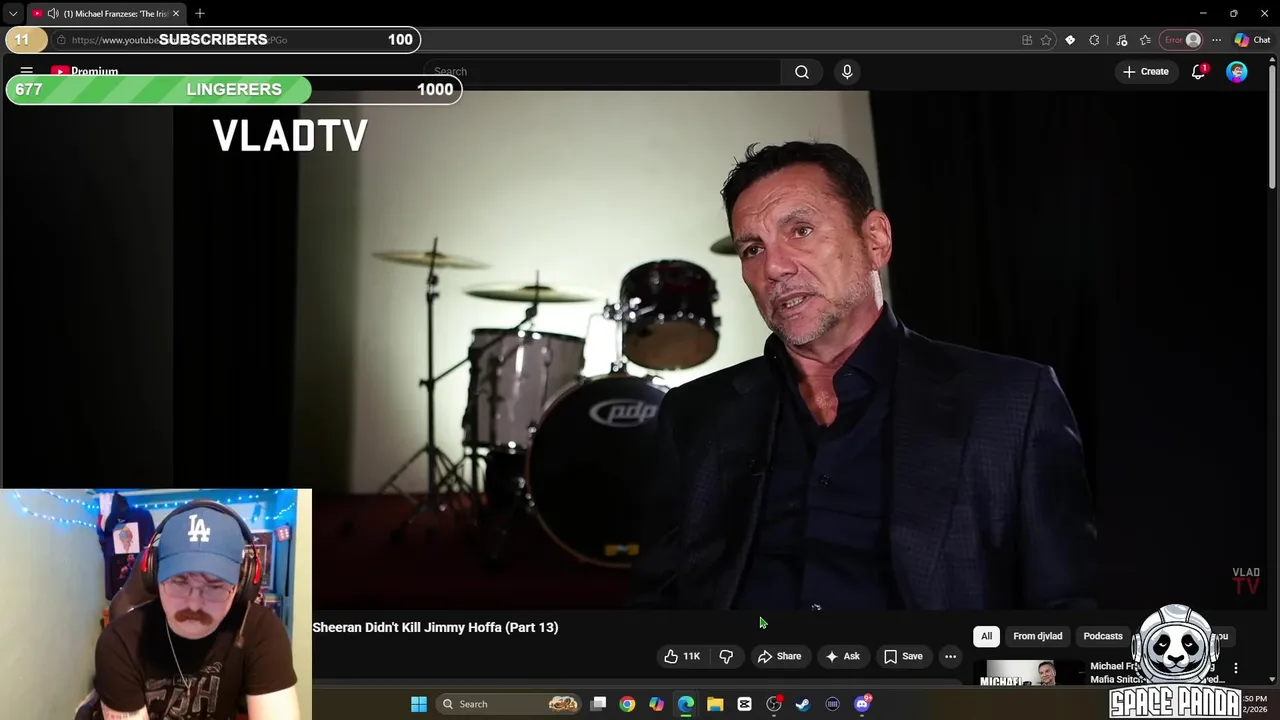Expand the browser tab search dropdown

tap(13, 13)
